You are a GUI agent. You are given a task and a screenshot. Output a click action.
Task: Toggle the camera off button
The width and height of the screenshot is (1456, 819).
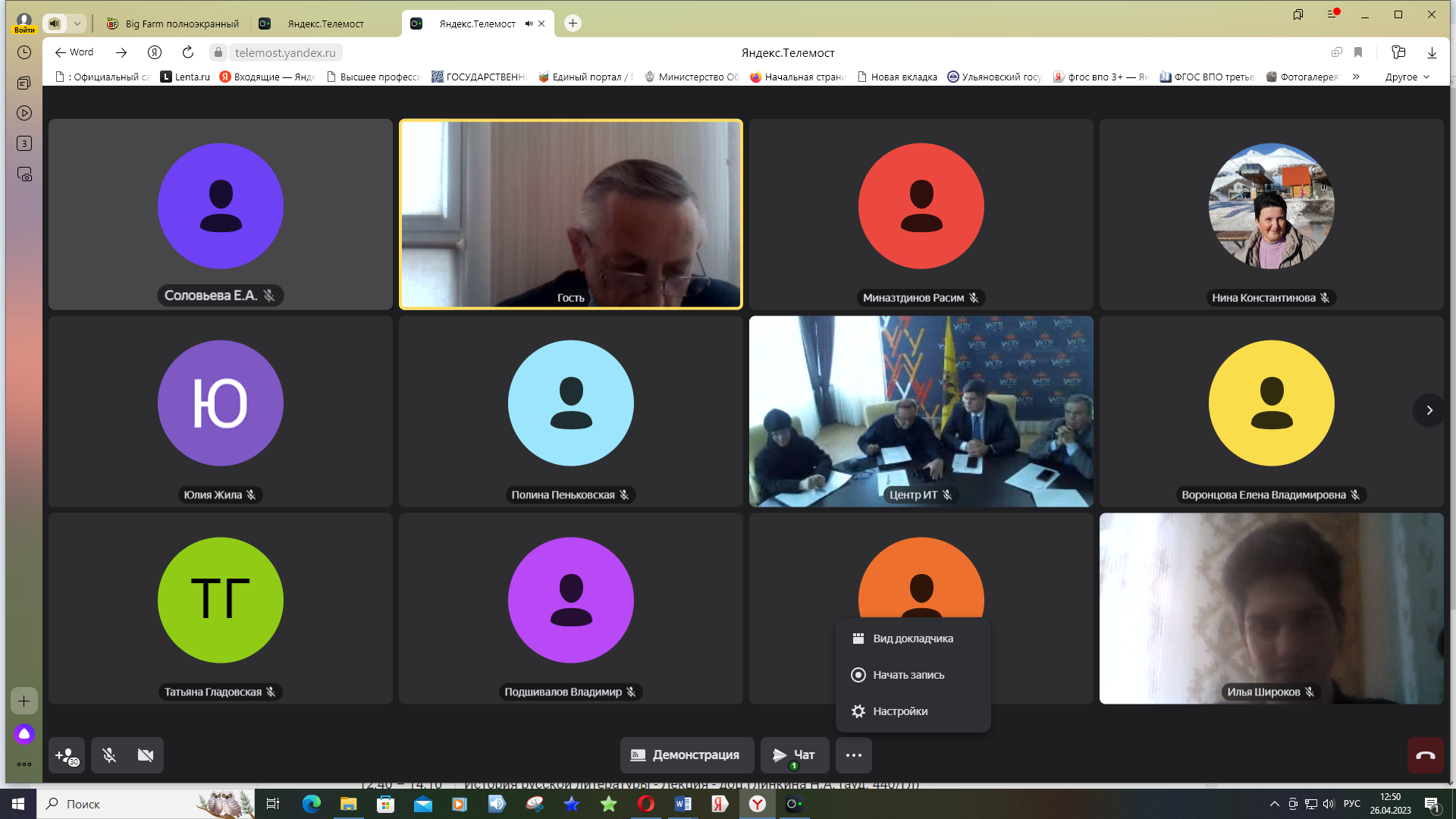coord(146,755)
